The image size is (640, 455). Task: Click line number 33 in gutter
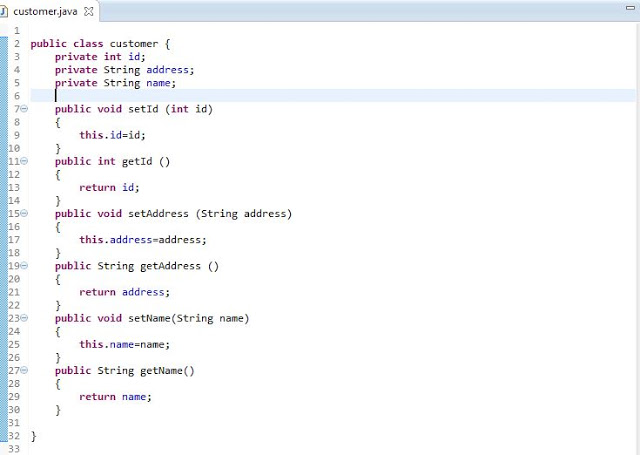(x=14, y=448)
